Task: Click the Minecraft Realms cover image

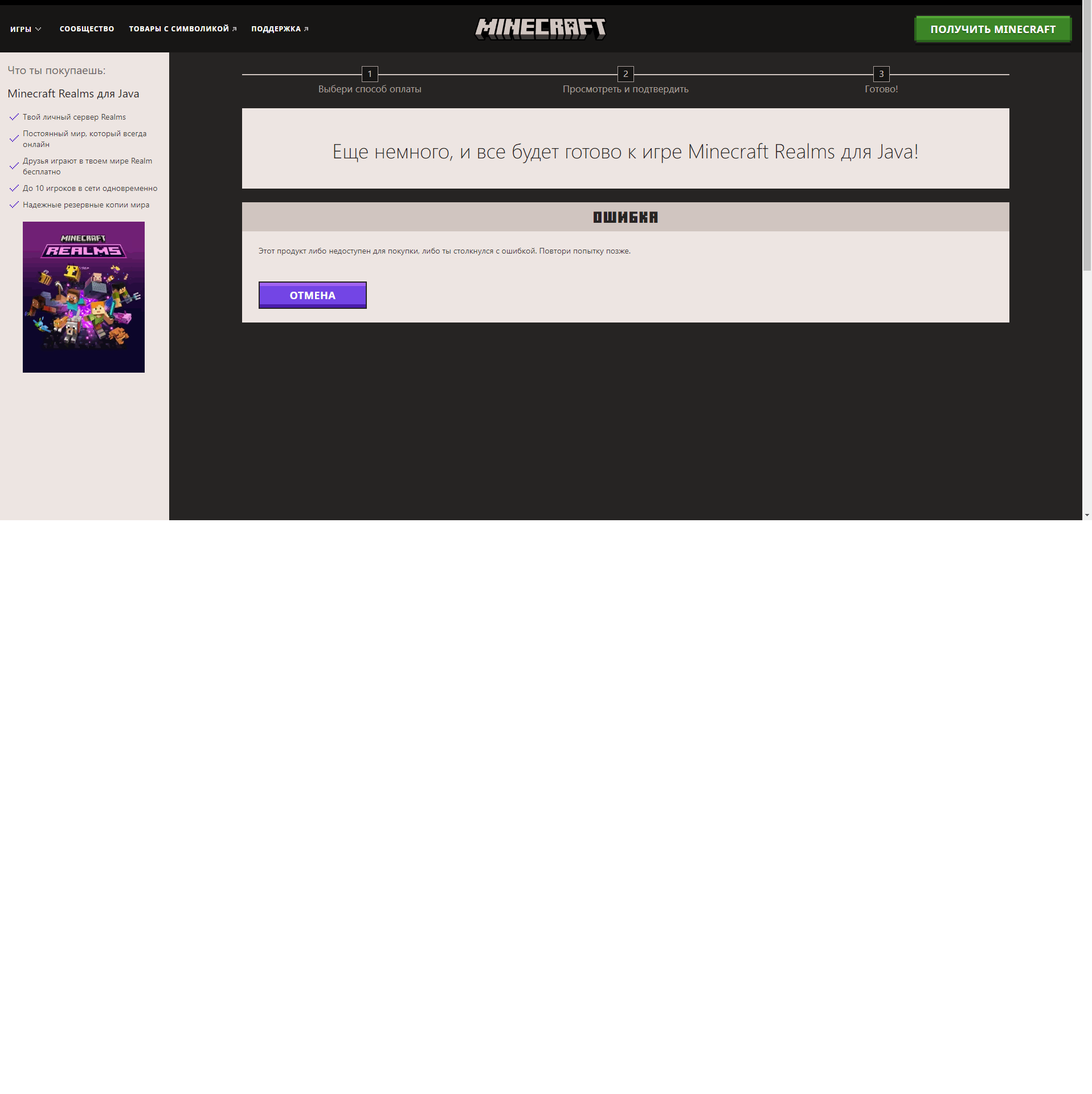Action: [84, 297]
